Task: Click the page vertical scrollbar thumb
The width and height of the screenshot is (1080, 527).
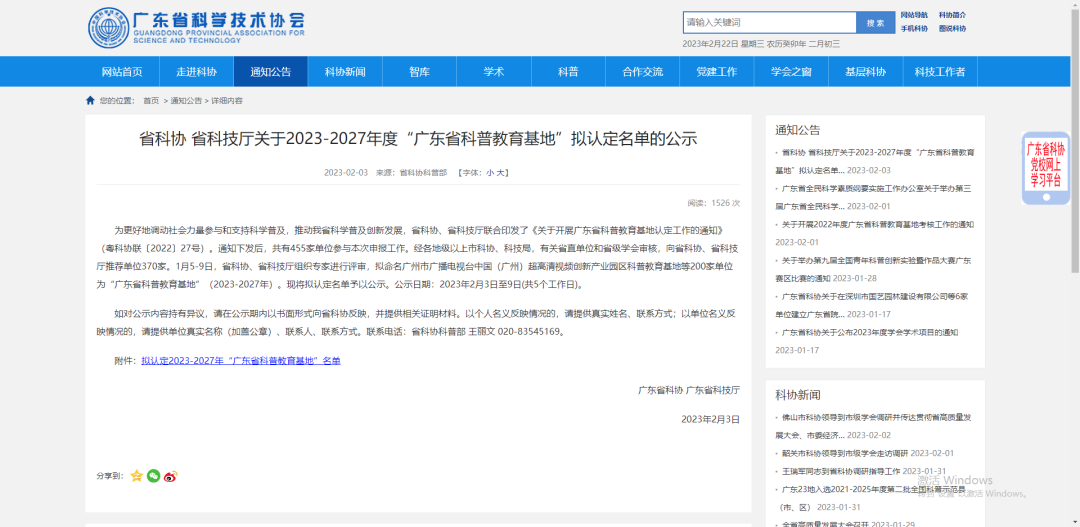Action: tap(1074, 141)
